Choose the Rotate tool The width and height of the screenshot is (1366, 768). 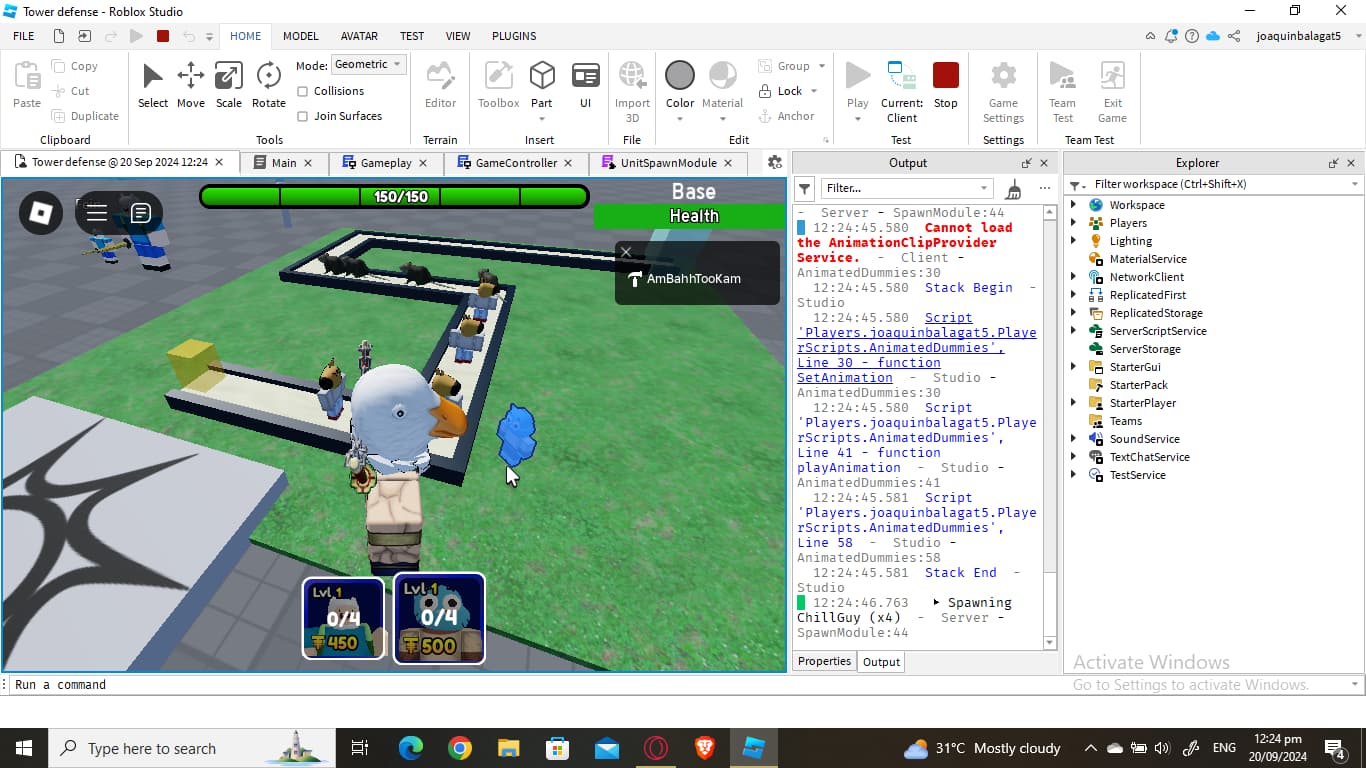pyautogui.click(x=268, y=85)
